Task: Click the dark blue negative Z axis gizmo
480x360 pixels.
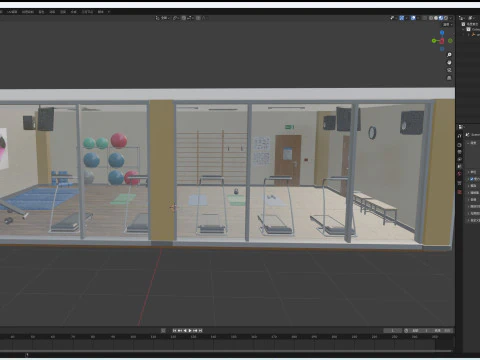Action: click(x=442, y=49)
